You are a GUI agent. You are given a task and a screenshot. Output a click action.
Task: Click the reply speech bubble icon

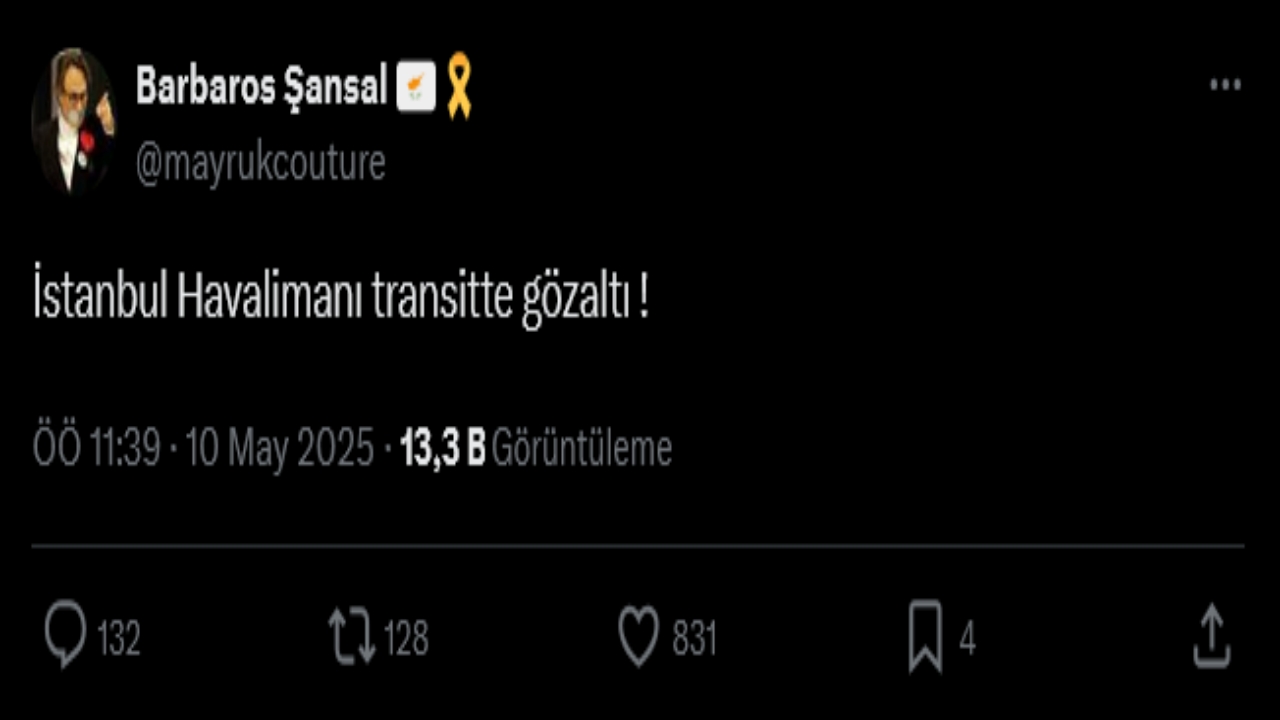pos(66,637)
